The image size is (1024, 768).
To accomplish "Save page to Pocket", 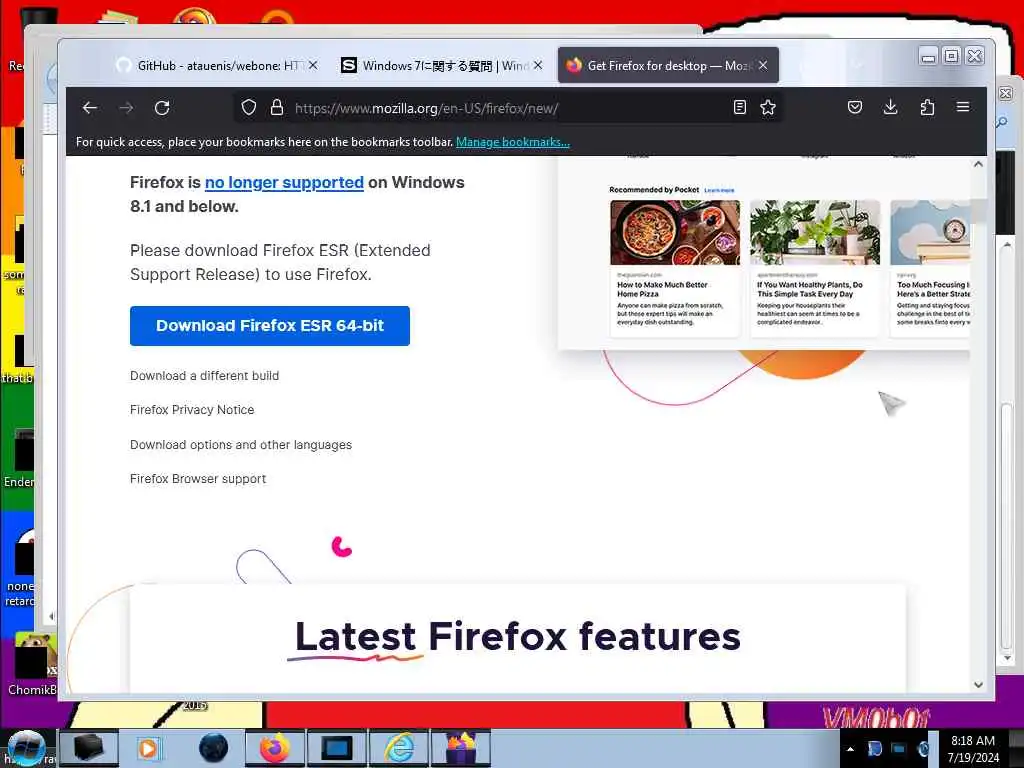I will (854, 108).
